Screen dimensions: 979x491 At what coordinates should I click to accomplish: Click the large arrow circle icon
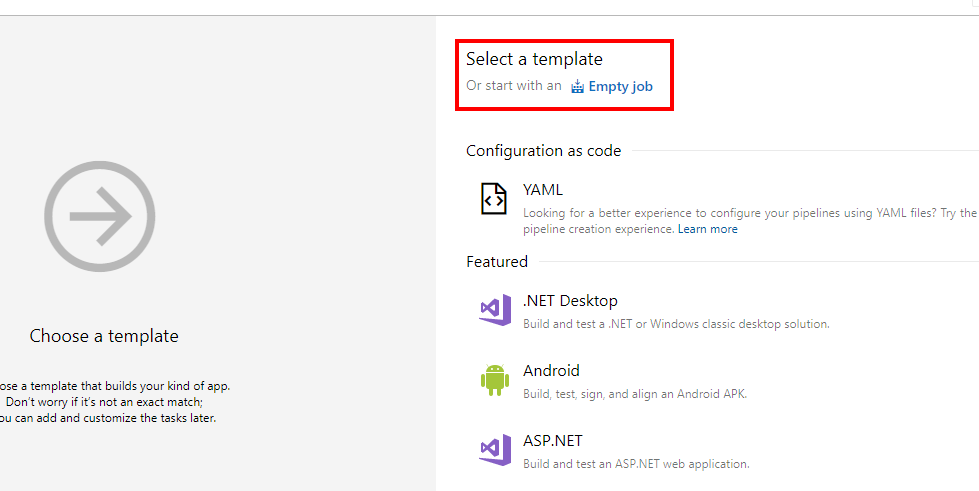coord(100,216)
